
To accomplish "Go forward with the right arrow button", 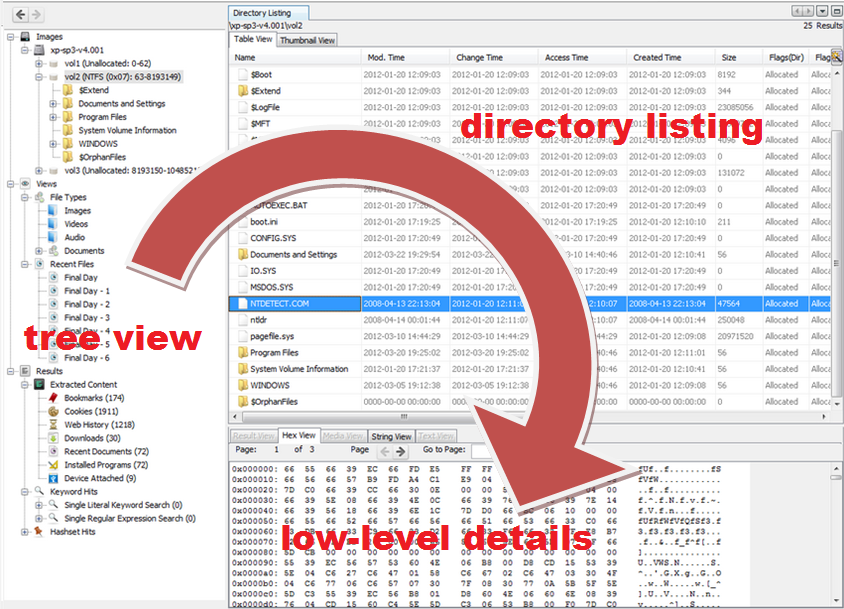I will [x=36, y=15].
